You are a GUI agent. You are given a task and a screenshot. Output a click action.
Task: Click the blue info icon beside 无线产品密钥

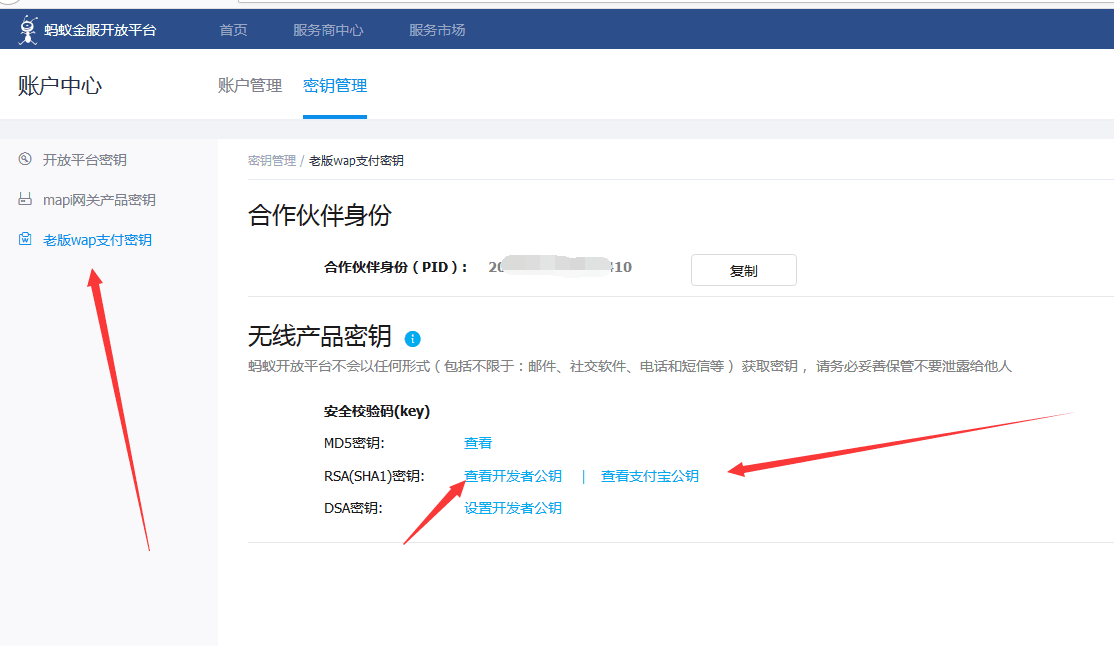[x=413, y=338]
